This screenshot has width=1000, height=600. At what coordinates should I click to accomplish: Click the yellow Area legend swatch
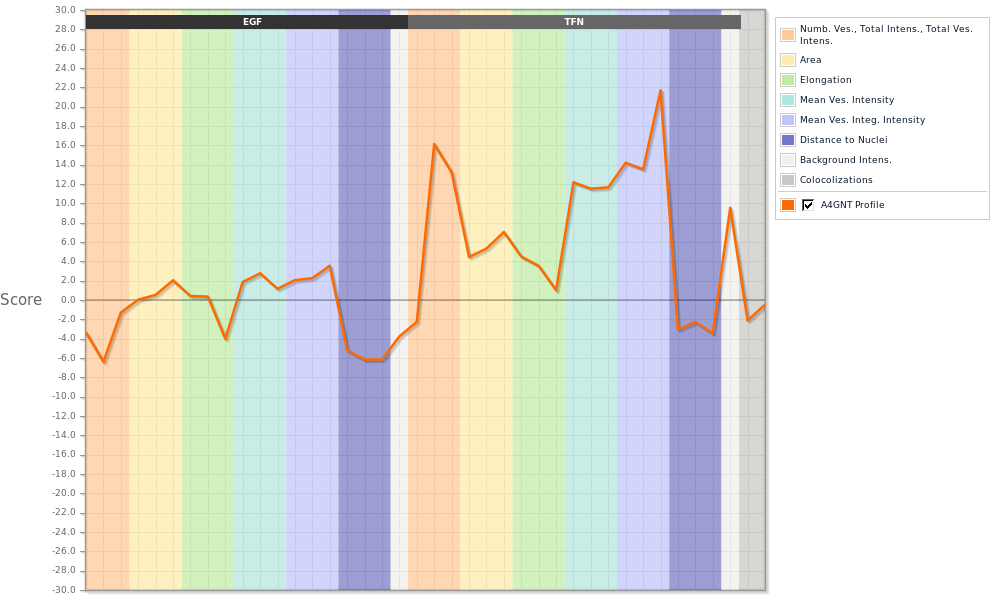[788, 60]
